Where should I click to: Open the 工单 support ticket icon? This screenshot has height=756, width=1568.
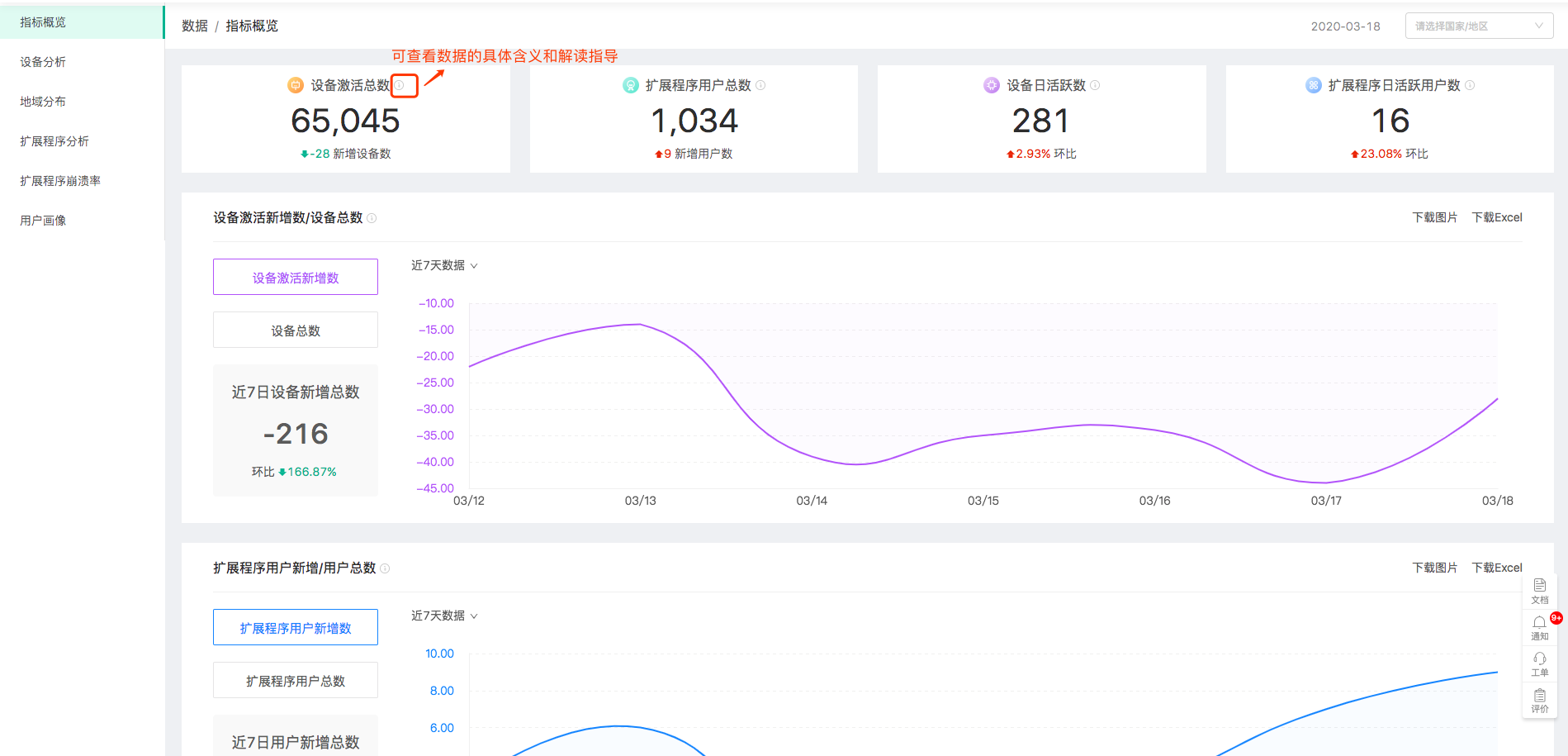[1540, 664]
